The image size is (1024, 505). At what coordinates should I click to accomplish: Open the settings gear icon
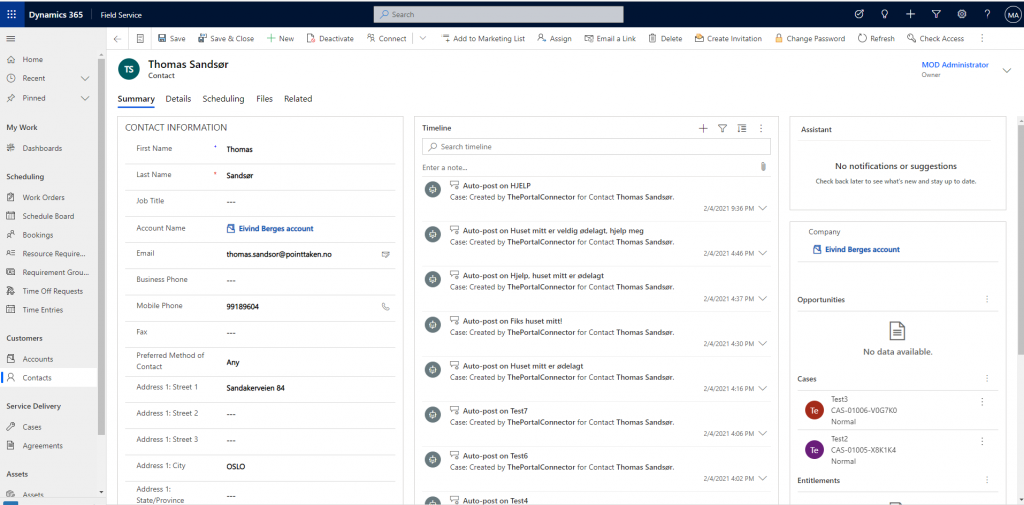[x=961, y=14]
